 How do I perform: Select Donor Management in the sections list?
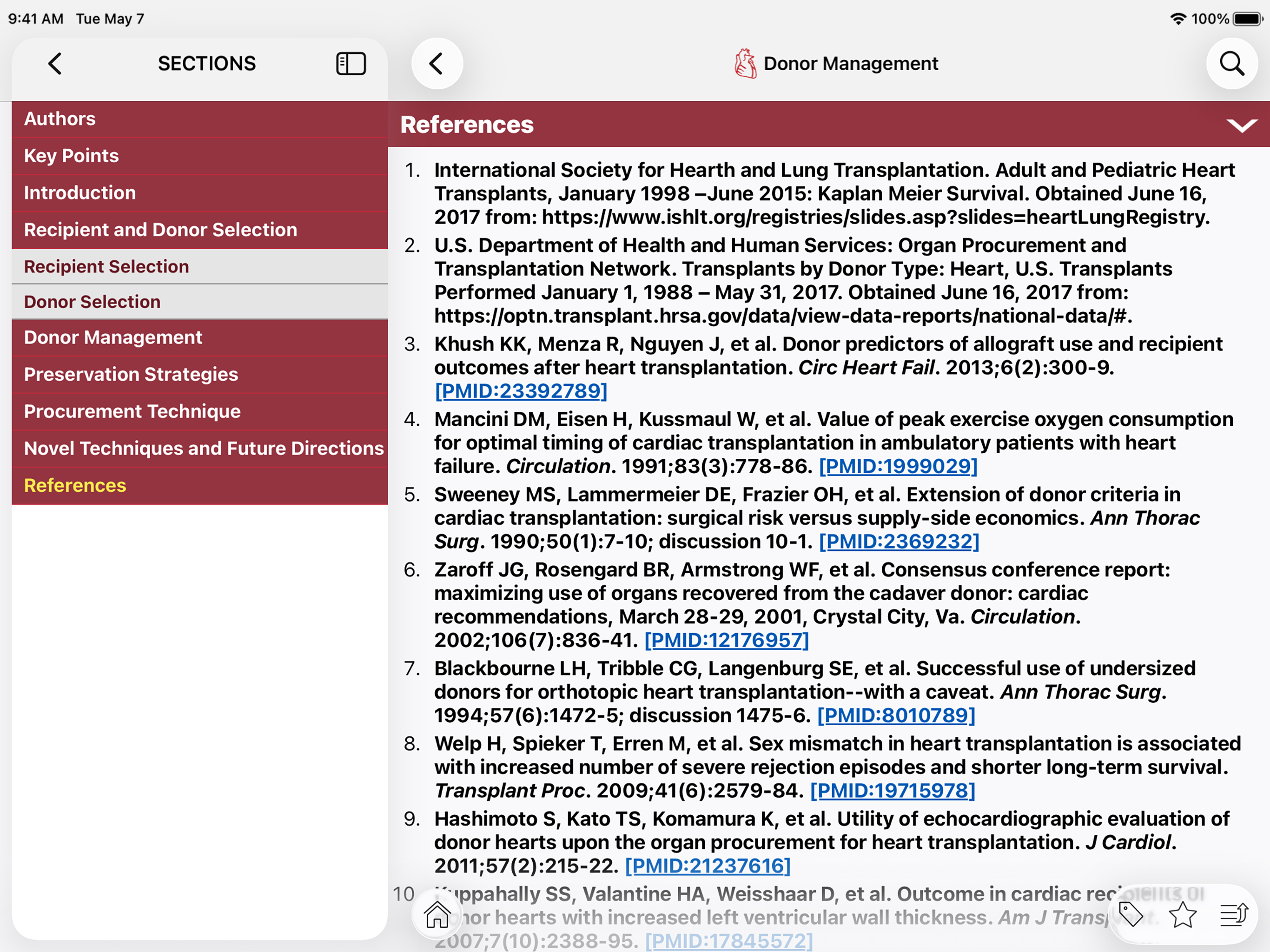(x=200, y=337)
